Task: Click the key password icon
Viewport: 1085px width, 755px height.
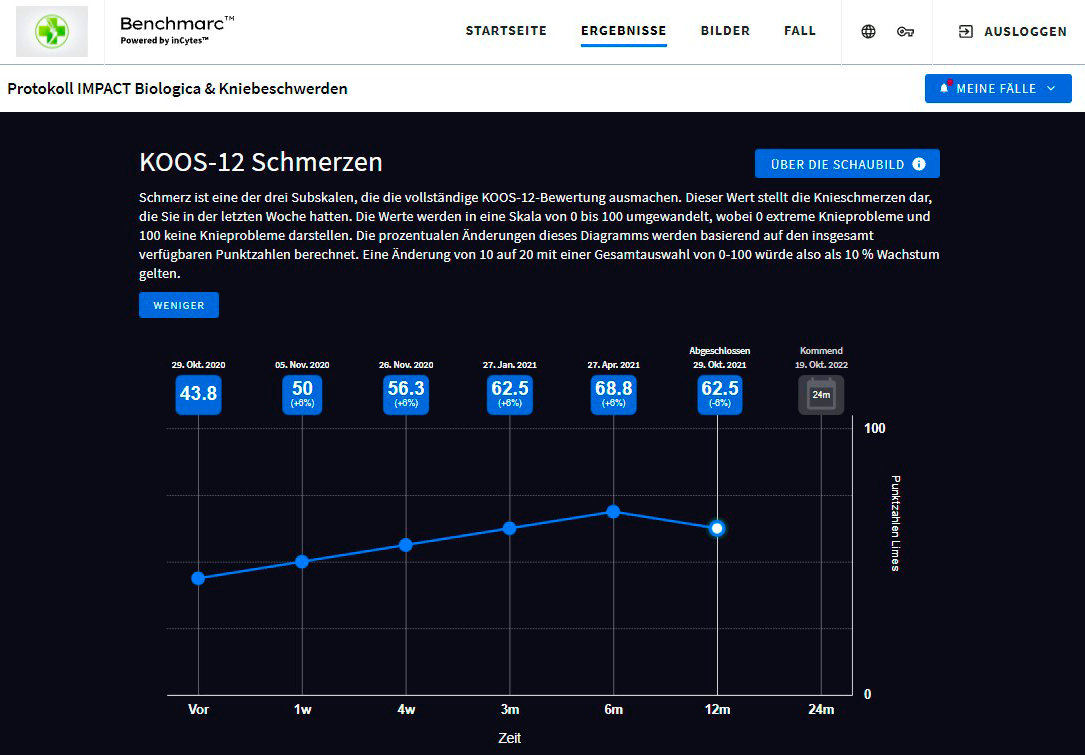Action: pyautogui.click(x=905, y=31)
